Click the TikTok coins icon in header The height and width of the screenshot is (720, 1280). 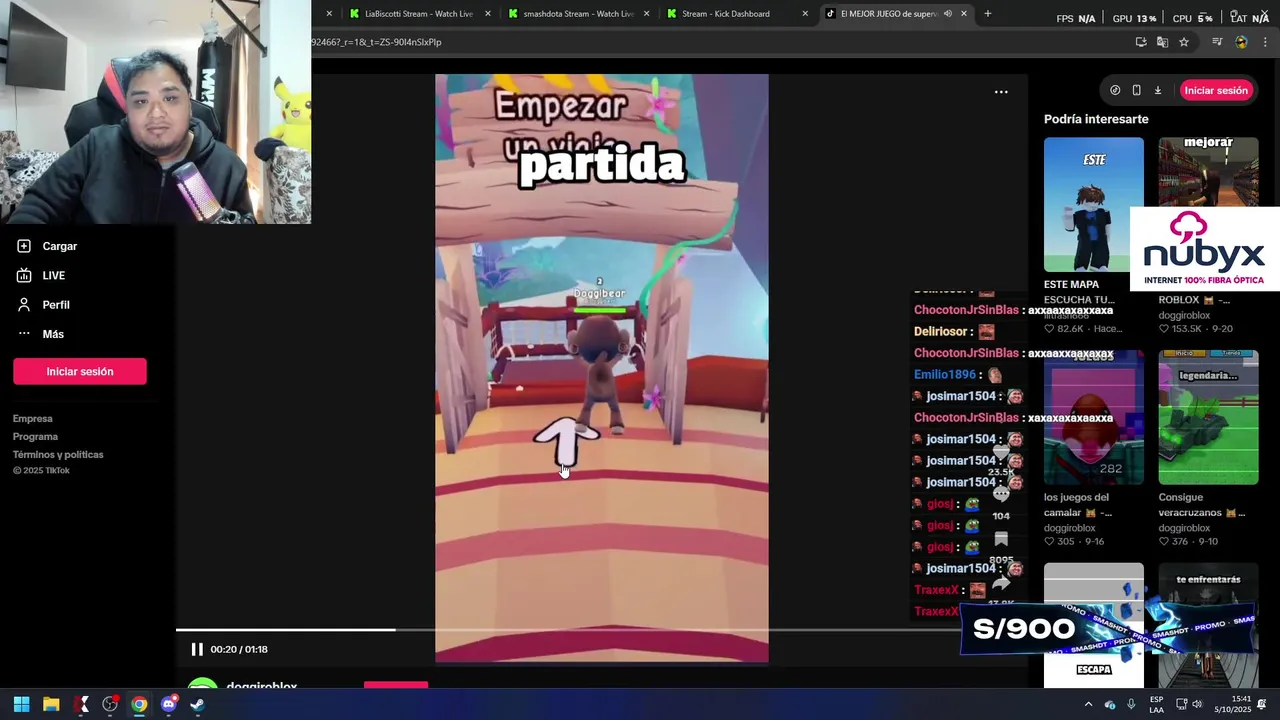[x=1115, y=90]
